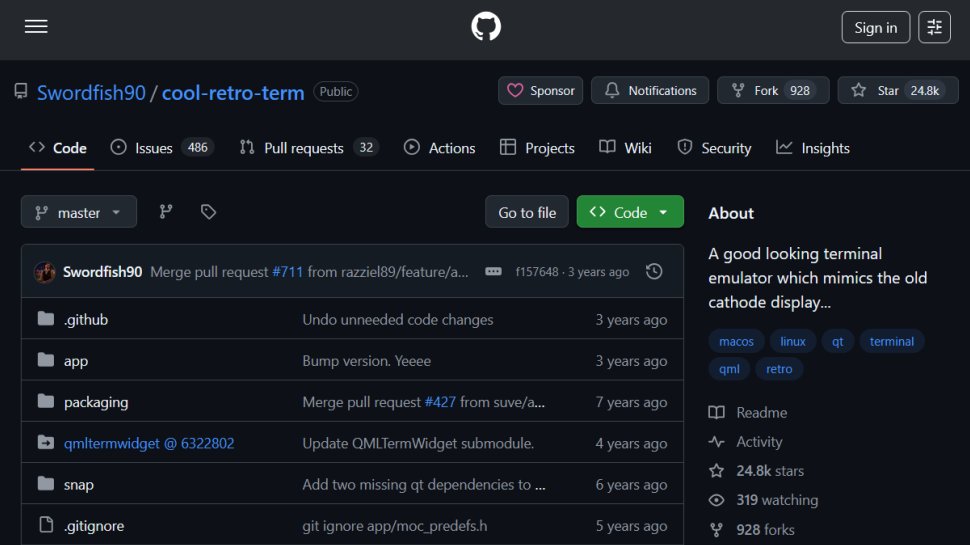Select the macos topic tag
This screenshot has width=970, height=545.
[x=736, y=341]
